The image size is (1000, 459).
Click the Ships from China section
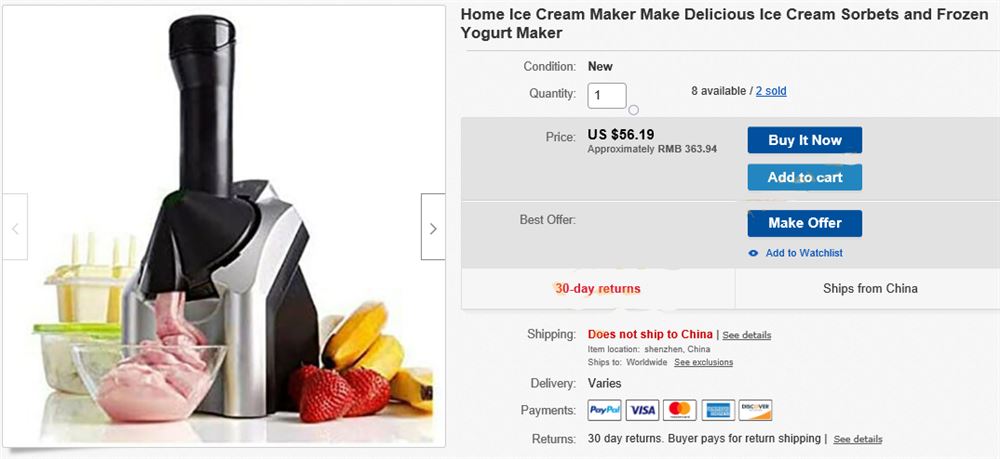869,289
